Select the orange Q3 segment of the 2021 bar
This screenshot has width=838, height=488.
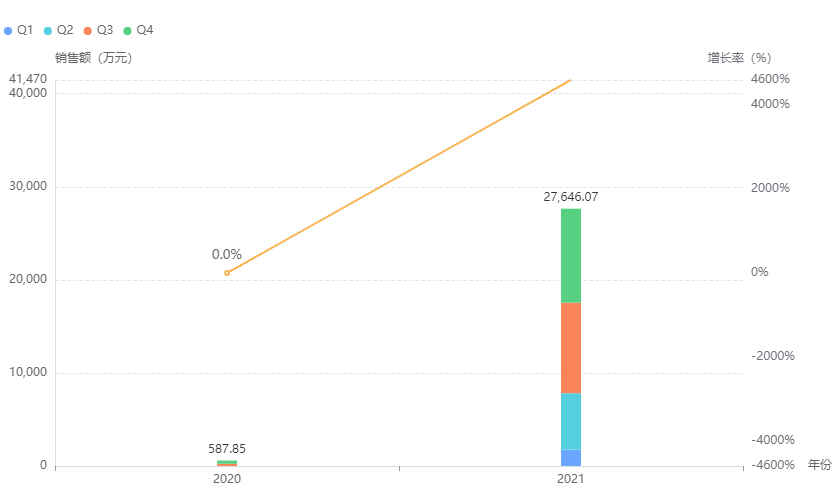coord(570,348)
